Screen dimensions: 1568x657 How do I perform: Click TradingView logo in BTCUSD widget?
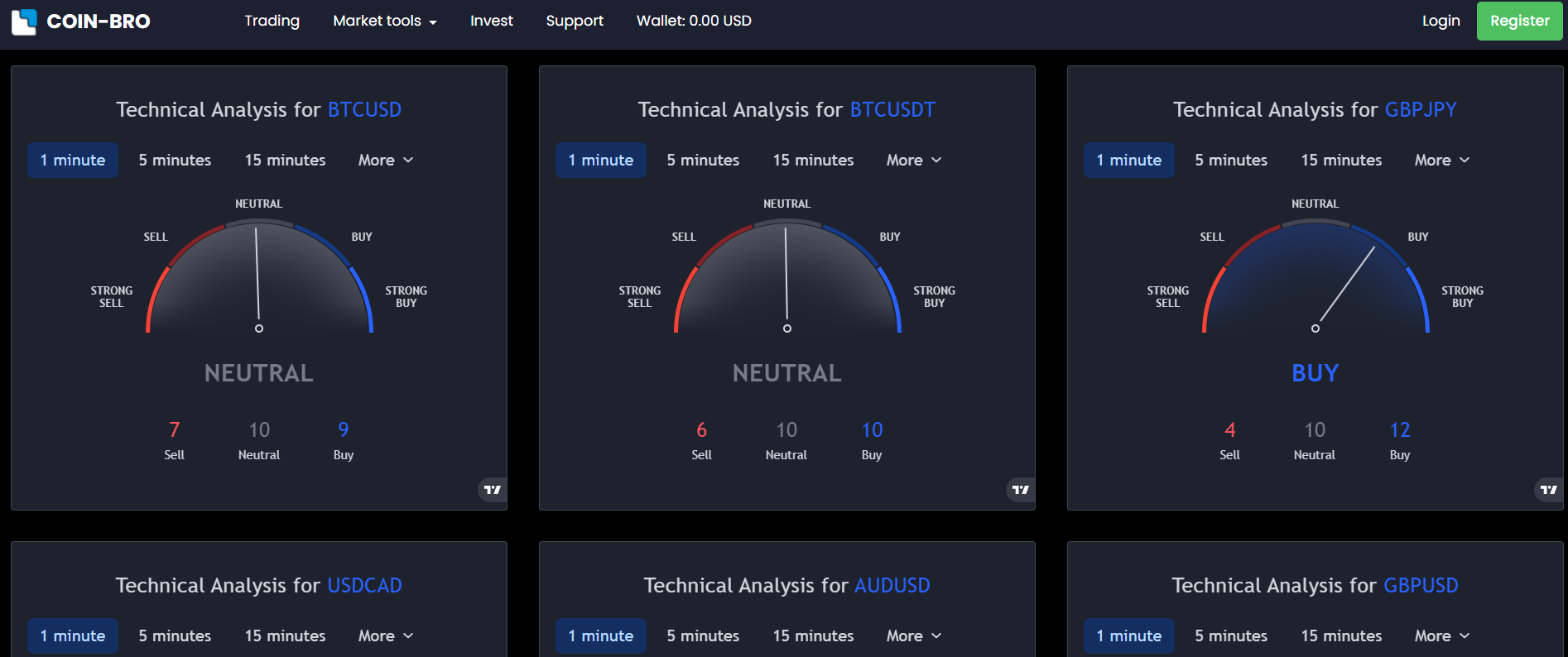pyautogui.click(x=493, y=490)
